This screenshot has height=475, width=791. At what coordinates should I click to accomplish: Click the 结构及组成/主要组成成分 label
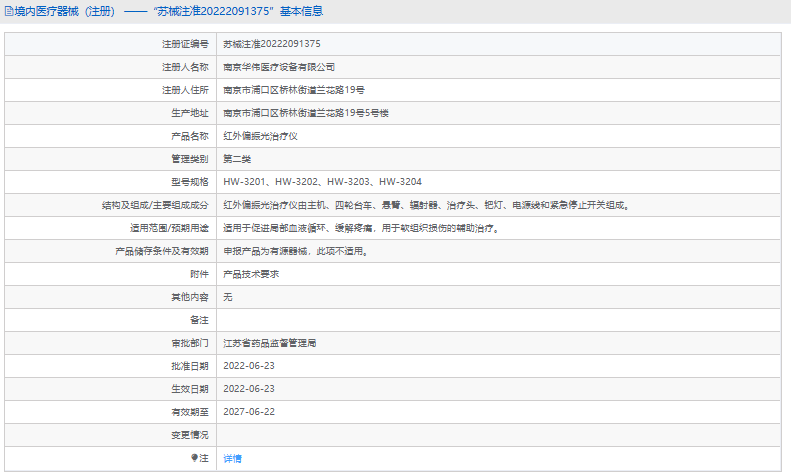coord(155,205)
